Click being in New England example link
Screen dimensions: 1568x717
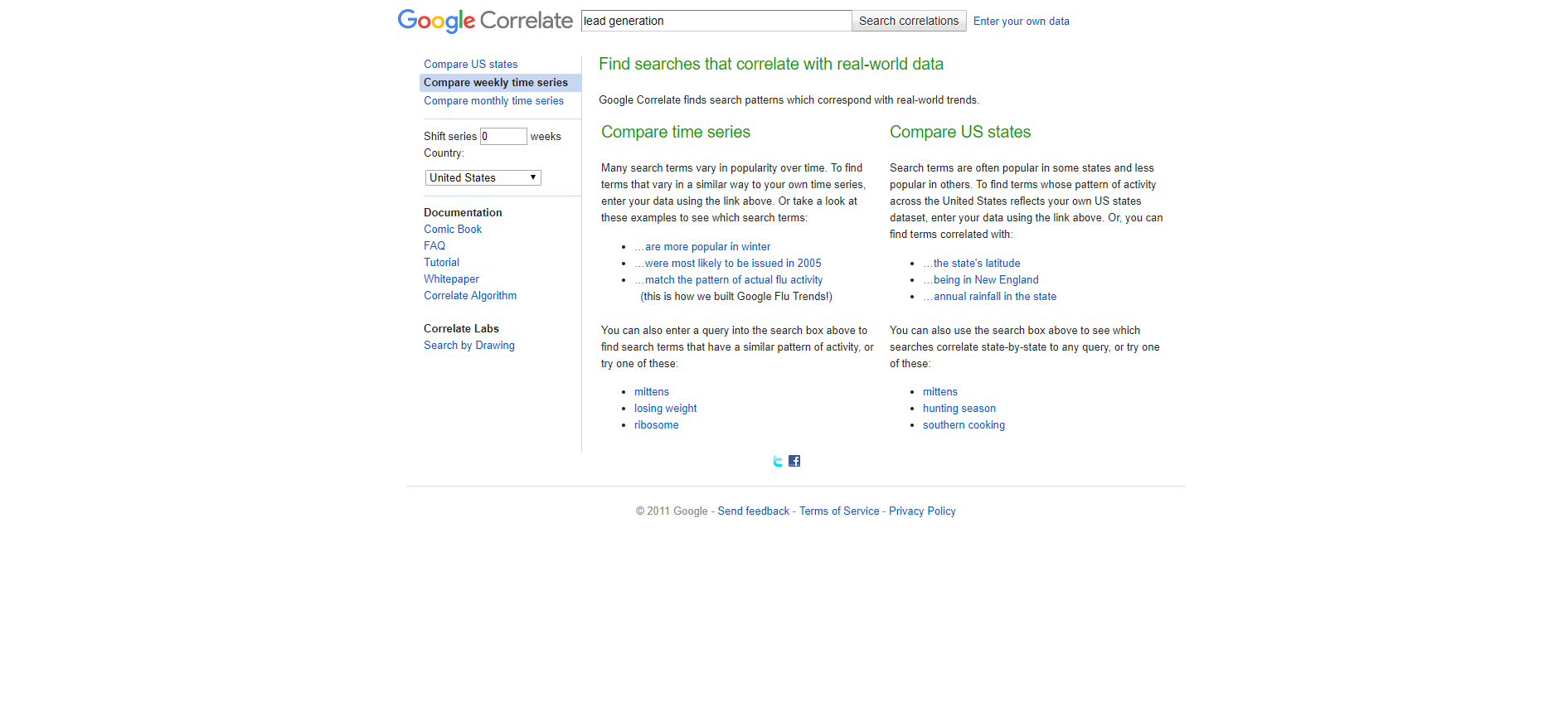click(x=981, y=279)
